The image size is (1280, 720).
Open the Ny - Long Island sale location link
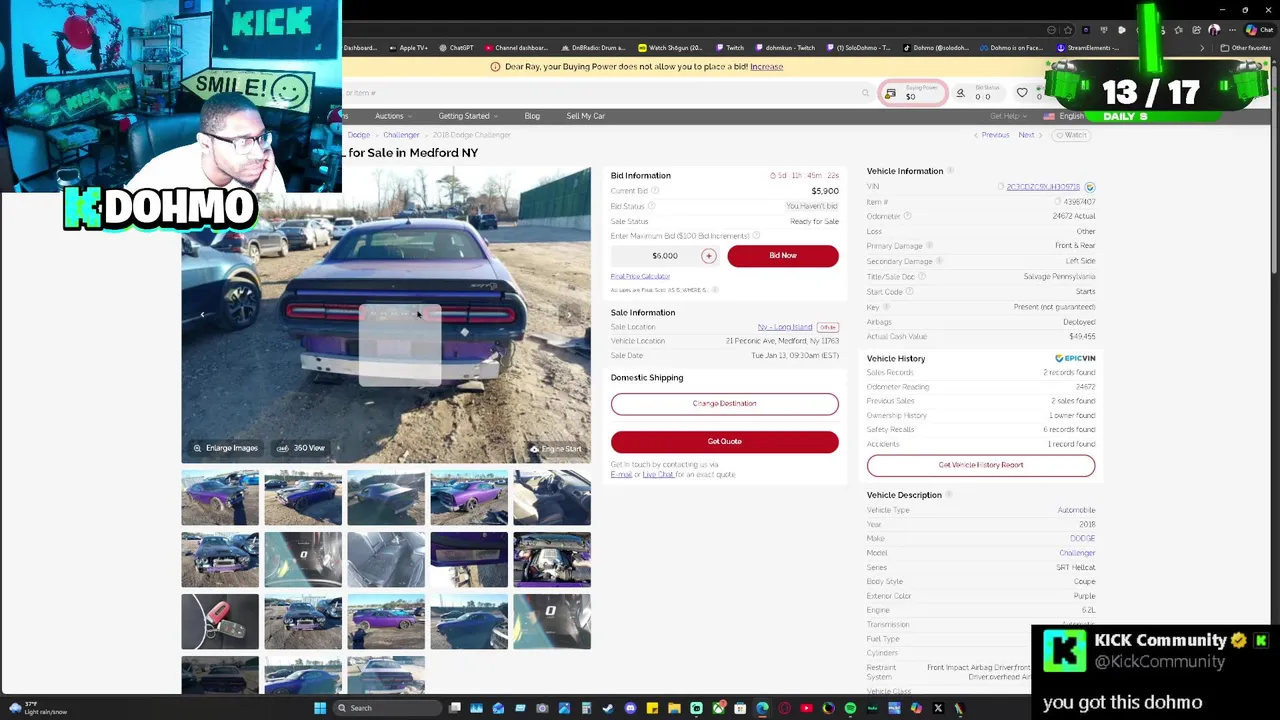785,327
